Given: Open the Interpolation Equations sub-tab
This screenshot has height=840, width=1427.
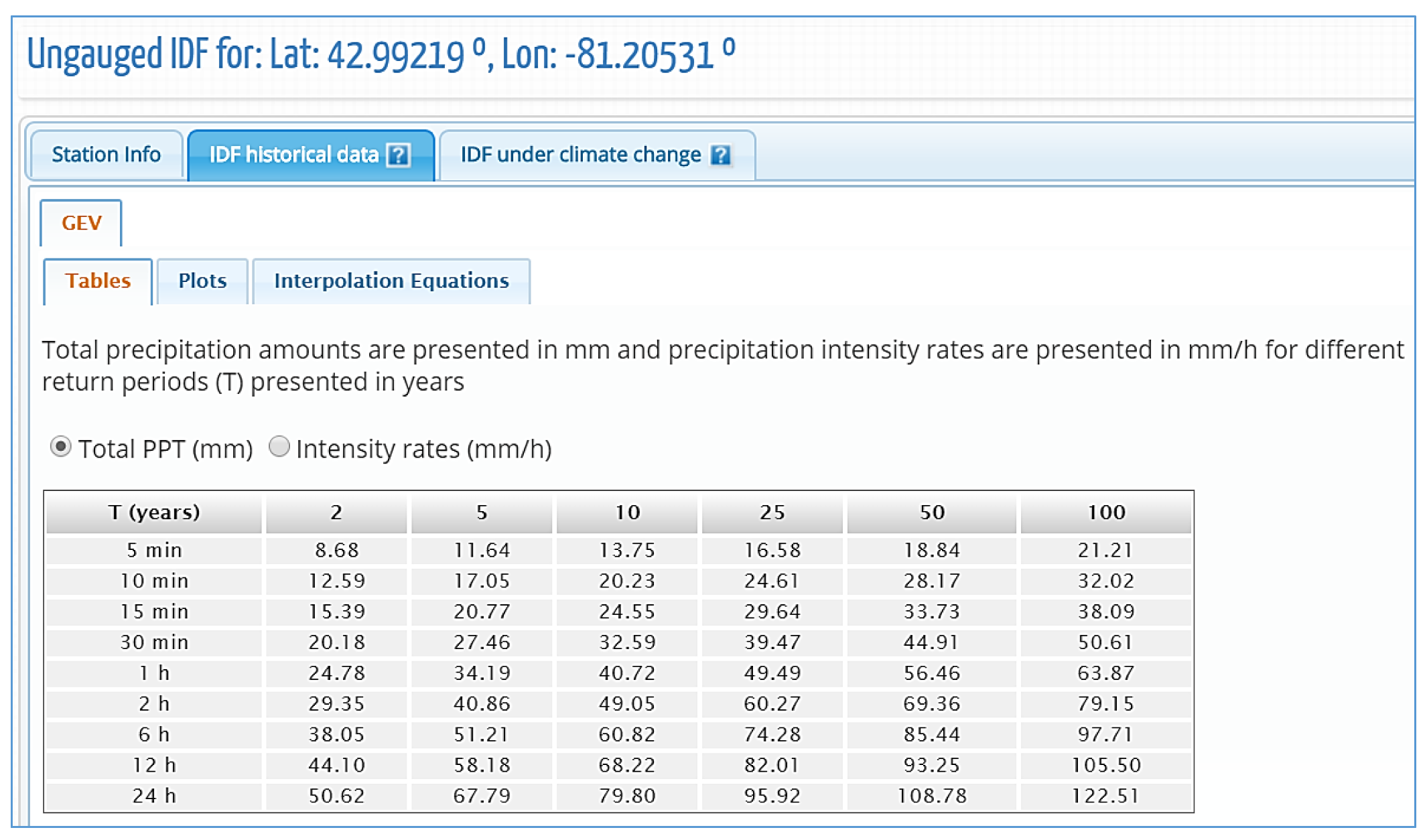Looking at the screenshot, I should coord(391,281).
